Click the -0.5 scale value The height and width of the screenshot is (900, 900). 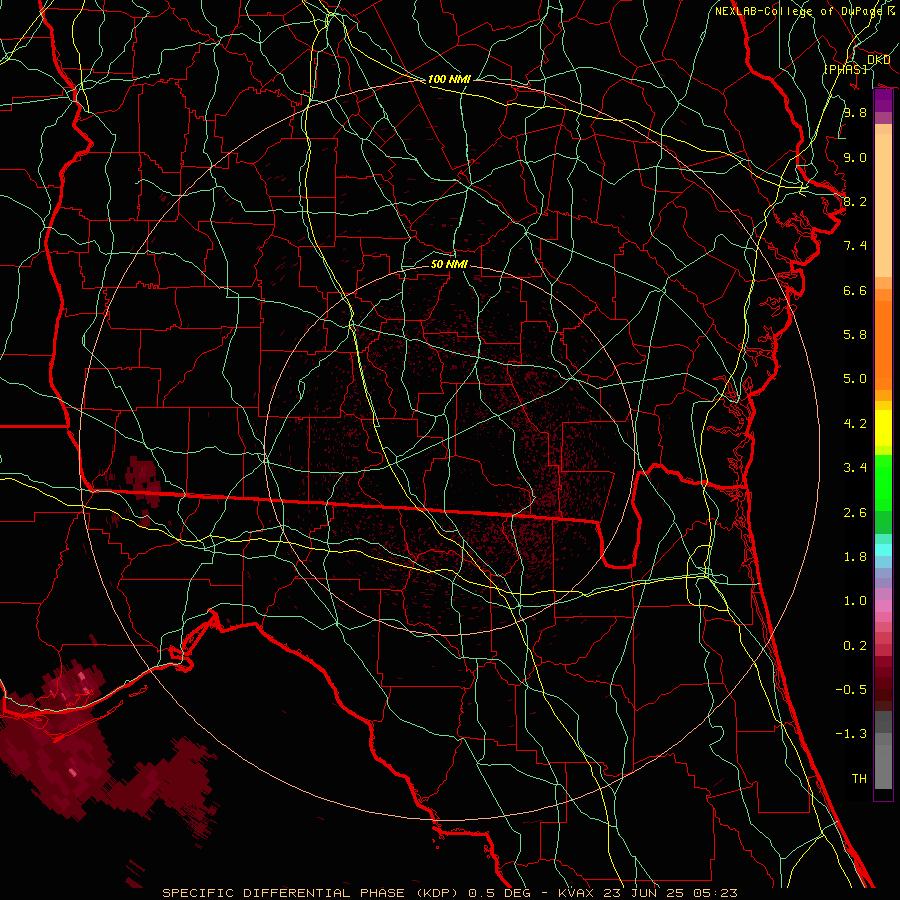tap(851, 690)
